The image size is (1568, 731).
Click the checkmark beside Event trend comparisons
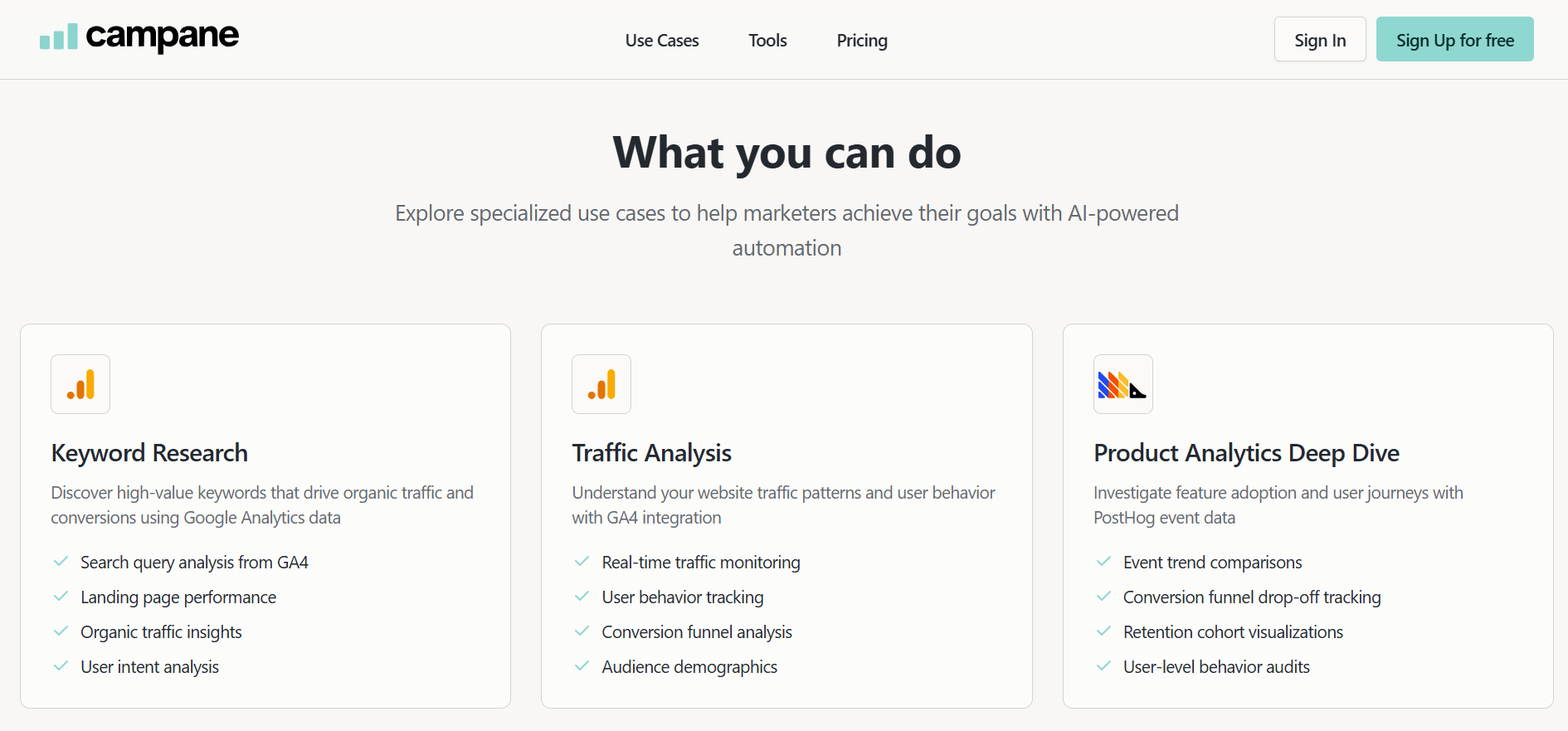point(1103,561)
